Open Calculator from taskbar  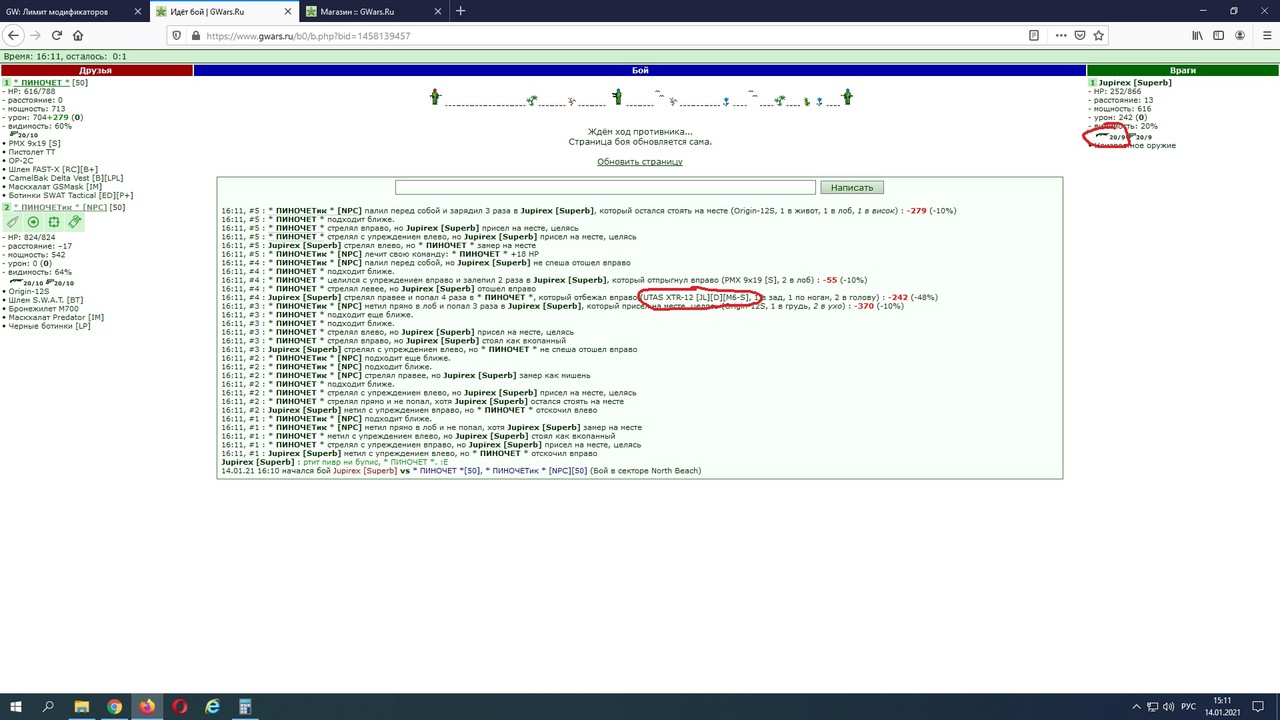pos(245,706)
